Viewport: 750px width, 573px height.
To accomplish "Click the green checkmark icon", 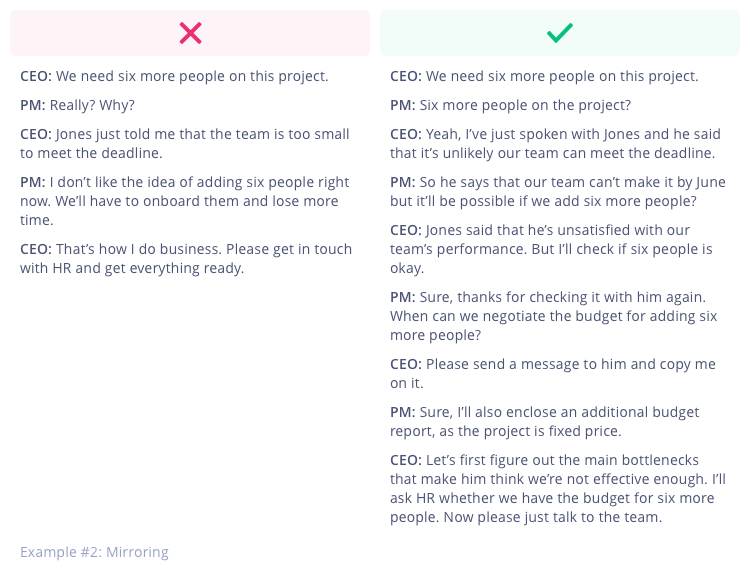I will pos(560,33).
